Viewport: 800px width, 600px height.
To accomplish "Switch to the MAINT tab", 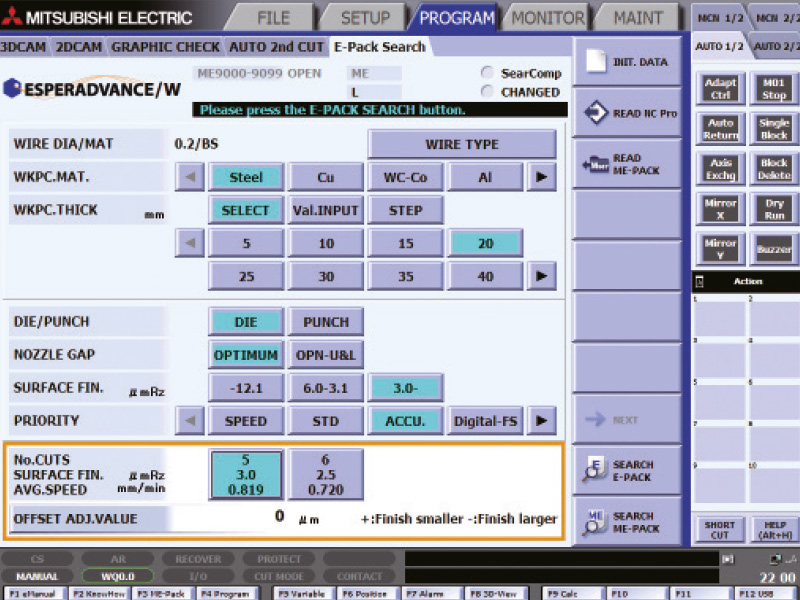I will coord(638,18).
